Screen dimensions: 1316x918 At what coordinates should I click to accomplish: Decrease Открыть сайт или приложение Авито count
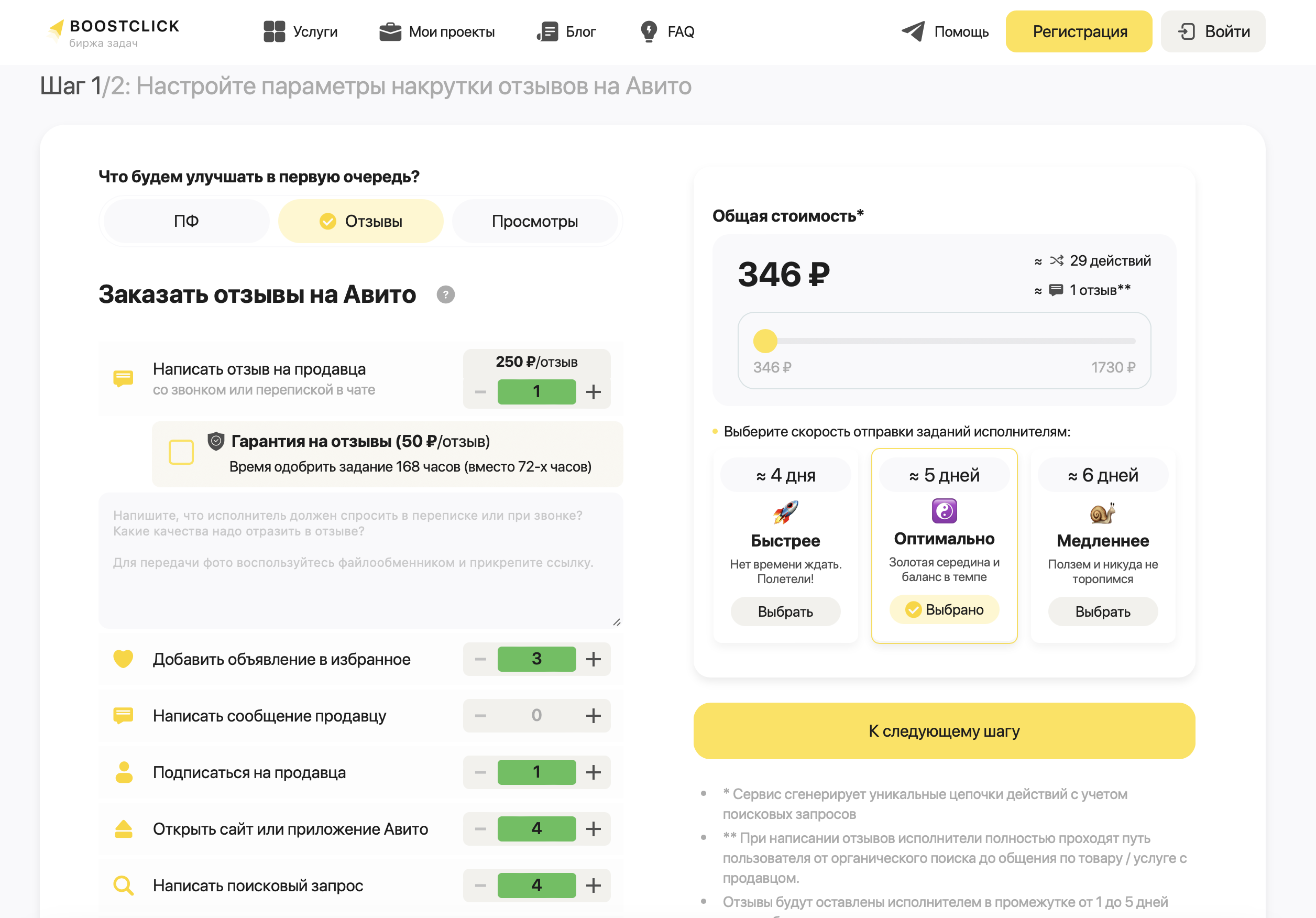[x=480, y=829]
